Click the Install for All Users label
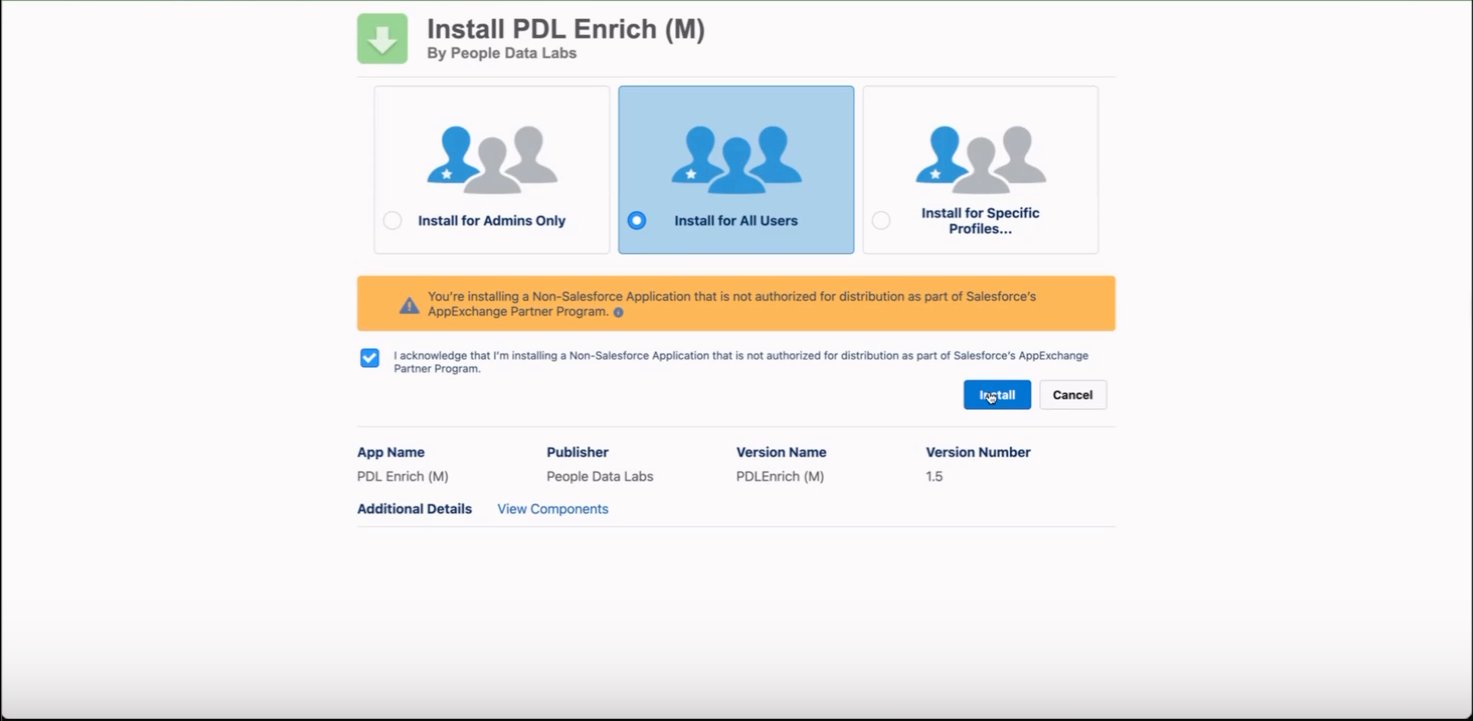 pyautogui.click(x=736, y=221)
